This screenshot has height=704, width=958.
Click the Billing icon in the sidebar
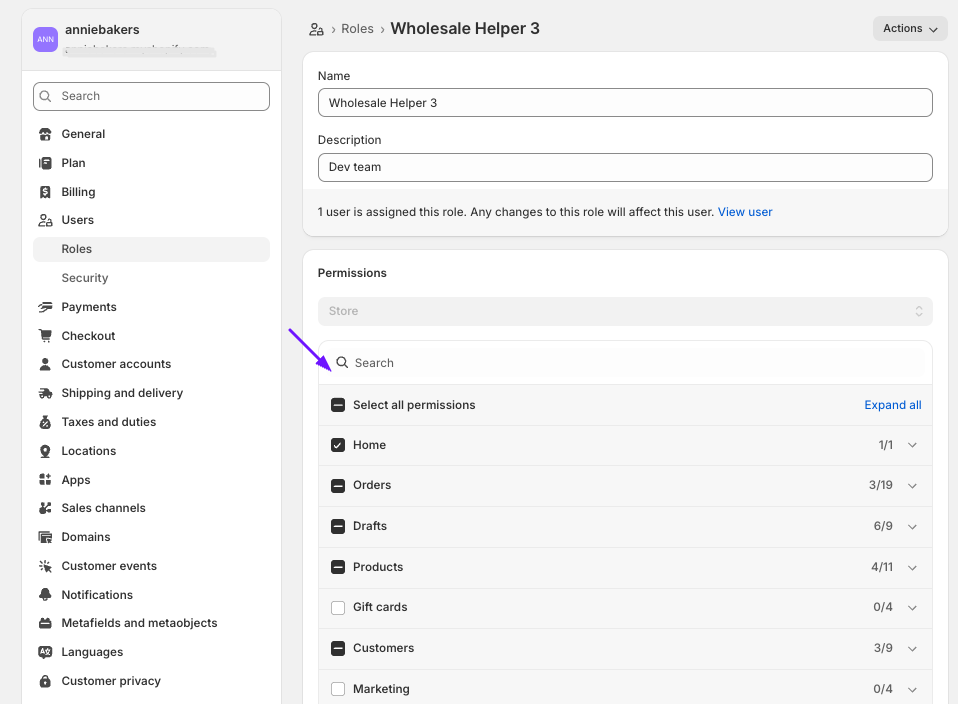(x=45, y=192)
